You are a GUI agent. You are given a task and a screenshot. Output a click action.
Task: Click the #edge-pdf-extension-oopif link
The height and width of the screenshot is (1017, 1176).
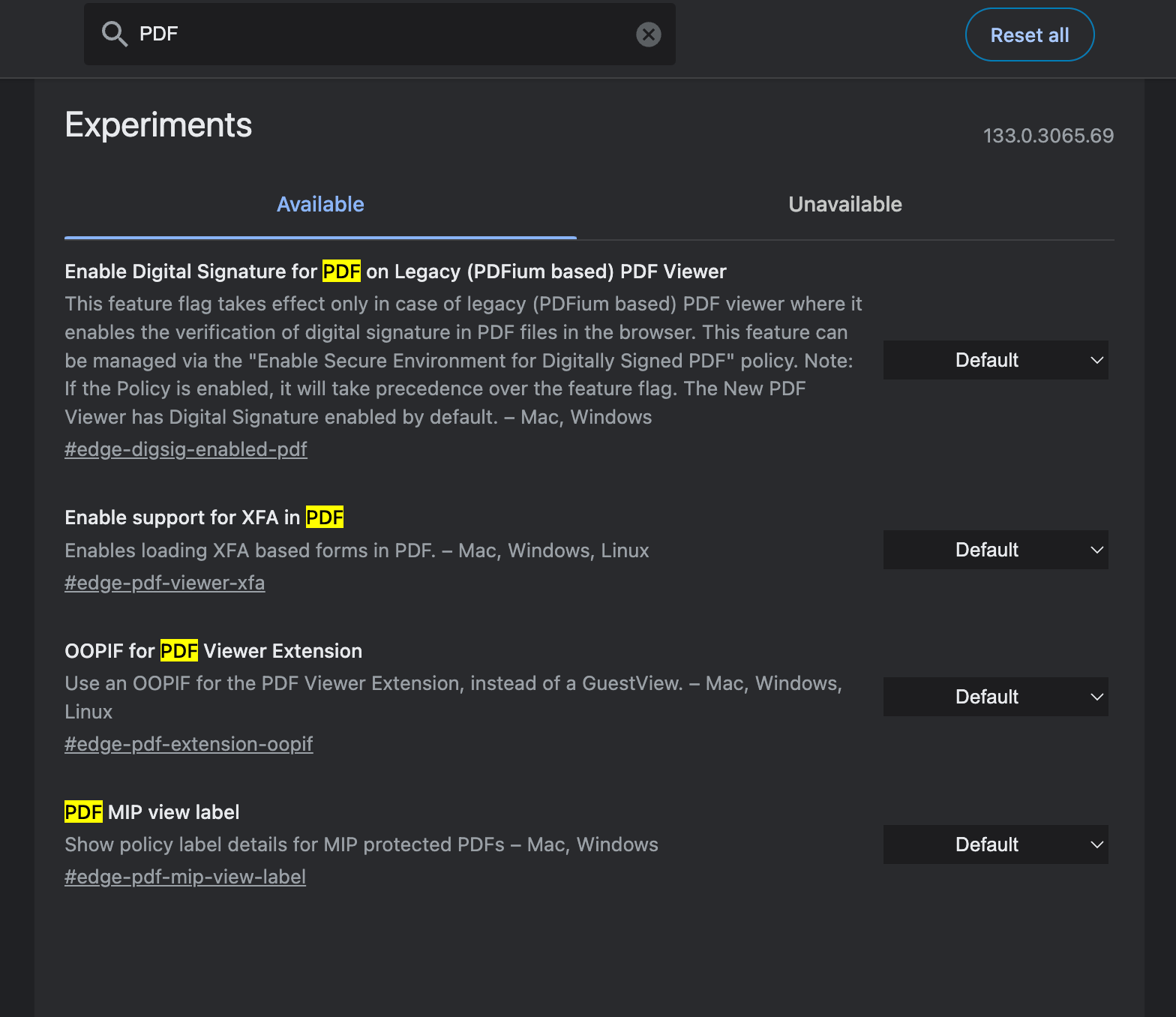(189, 744)
